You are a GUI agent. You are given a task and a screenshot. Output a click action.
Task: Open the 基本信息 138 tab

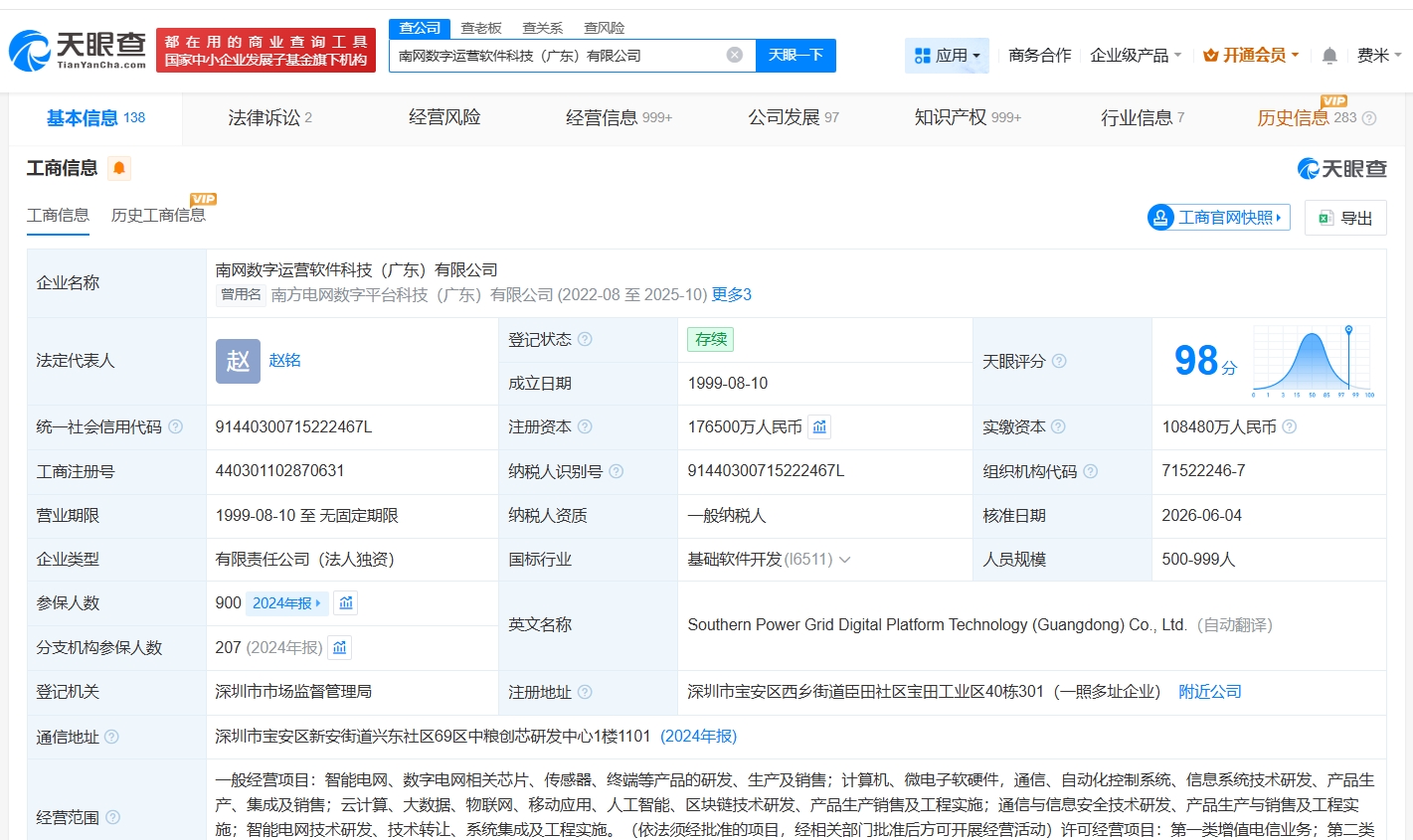point(95,118)
